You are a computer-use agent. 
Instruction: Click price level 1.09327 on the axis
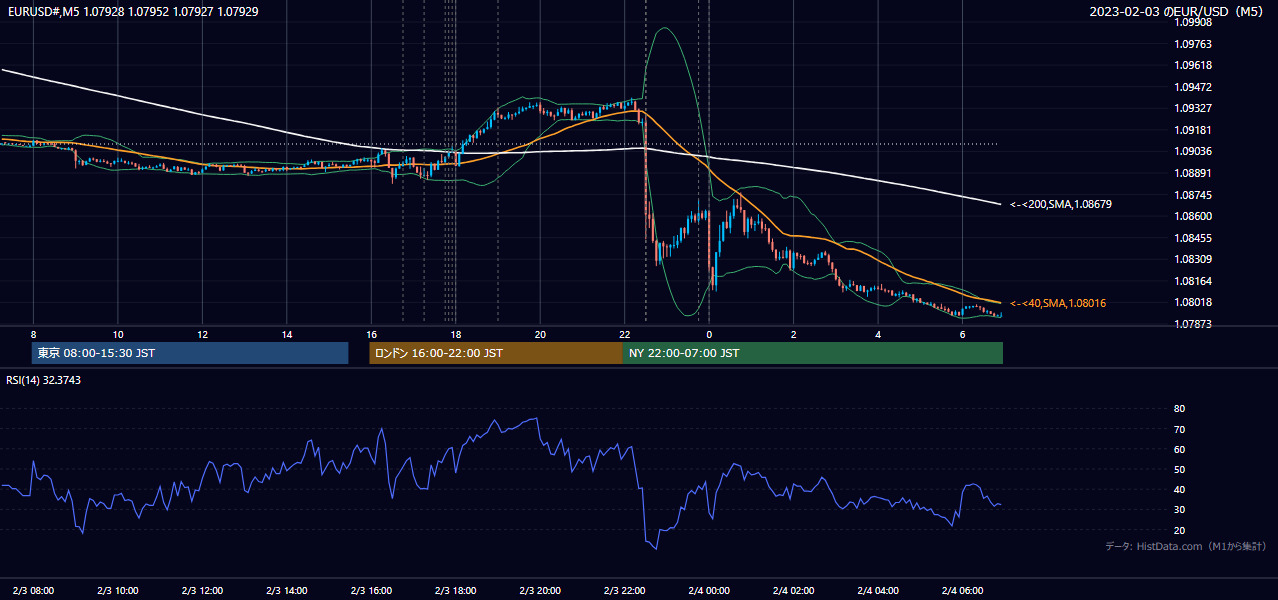click(1192, 108)
